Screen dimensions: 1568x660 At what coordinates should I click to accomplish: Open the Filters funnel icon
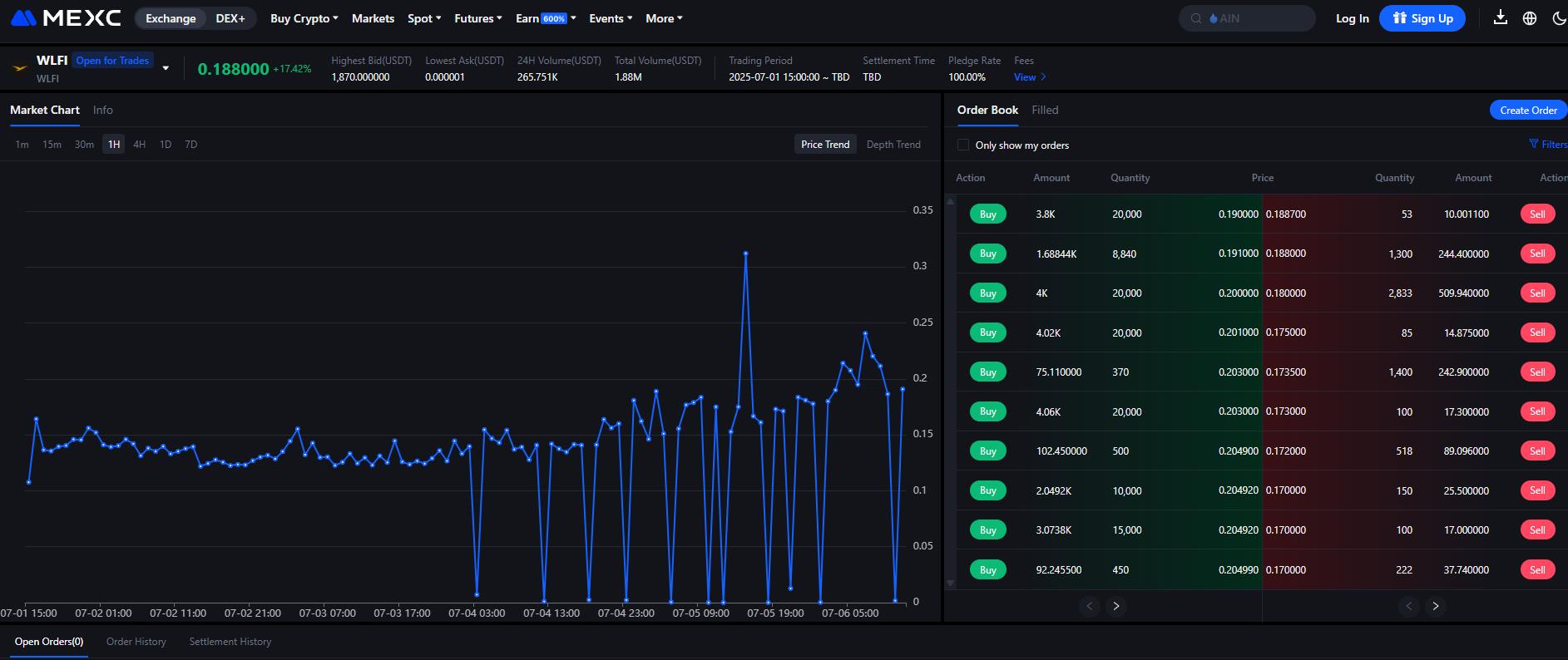pyautogui.click(x=1534, y=144)
